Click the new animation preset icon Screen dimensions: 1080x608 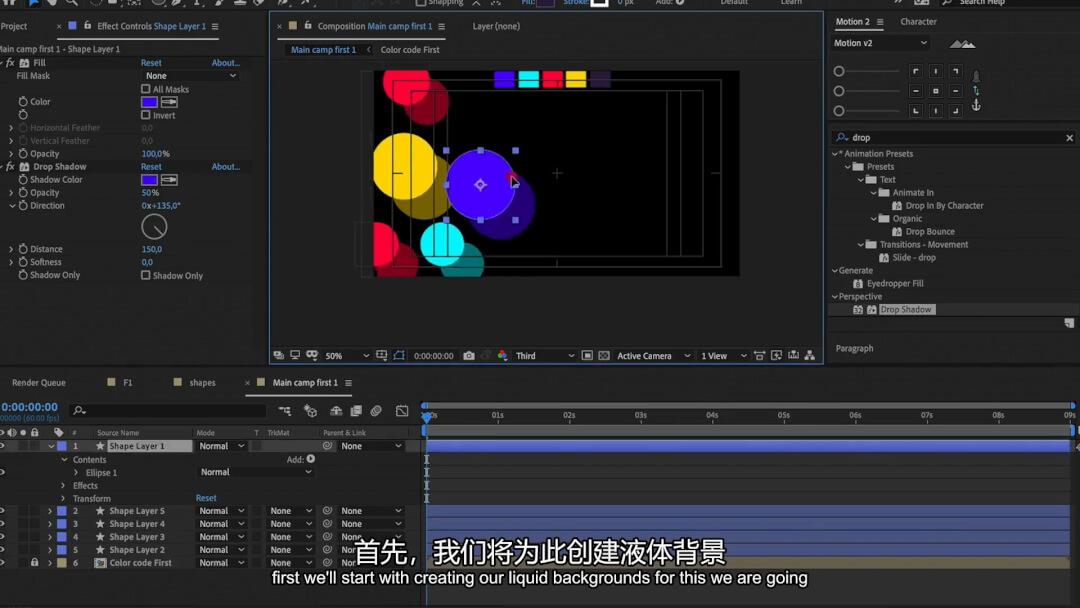pos(1069,323)
